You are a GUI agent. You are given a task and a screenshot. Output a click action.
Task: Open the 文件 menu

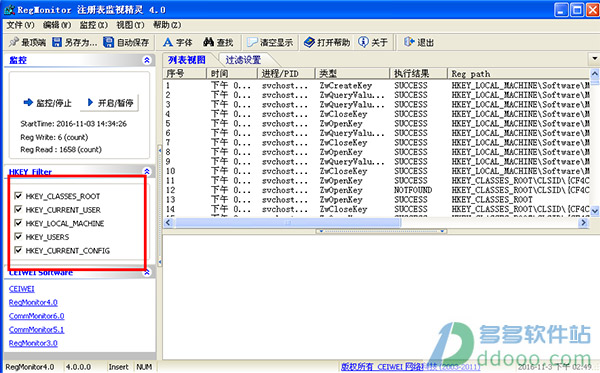click(20, 25)
